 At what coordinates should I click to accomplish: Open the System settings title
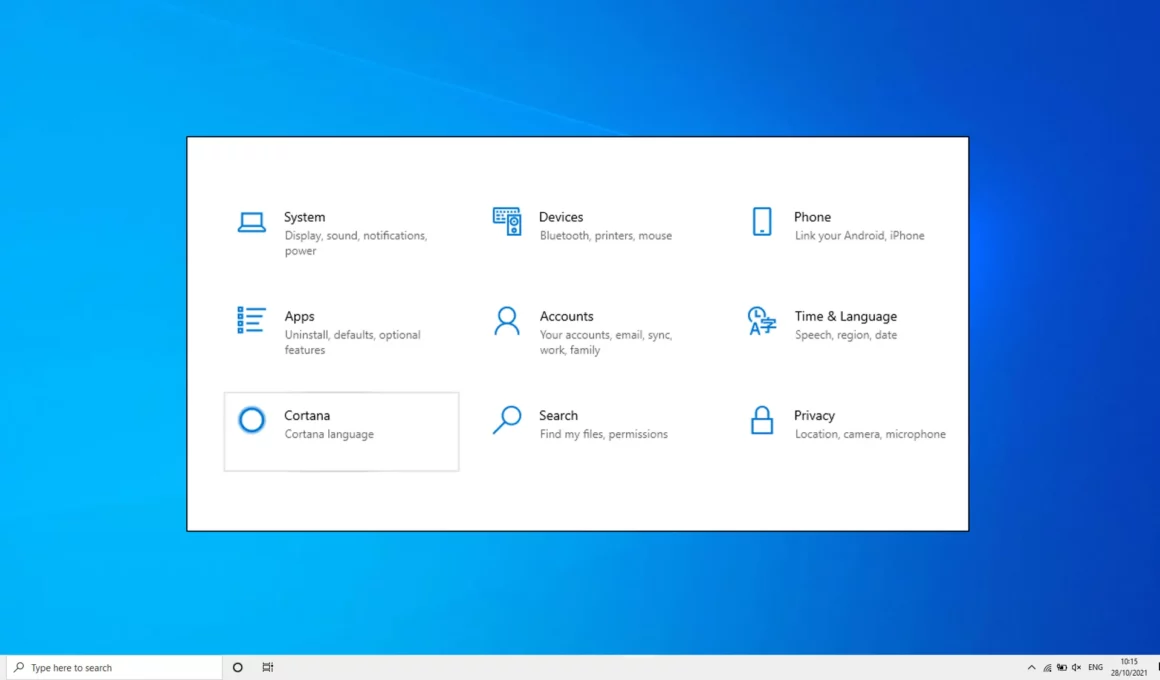click(305, 217)
